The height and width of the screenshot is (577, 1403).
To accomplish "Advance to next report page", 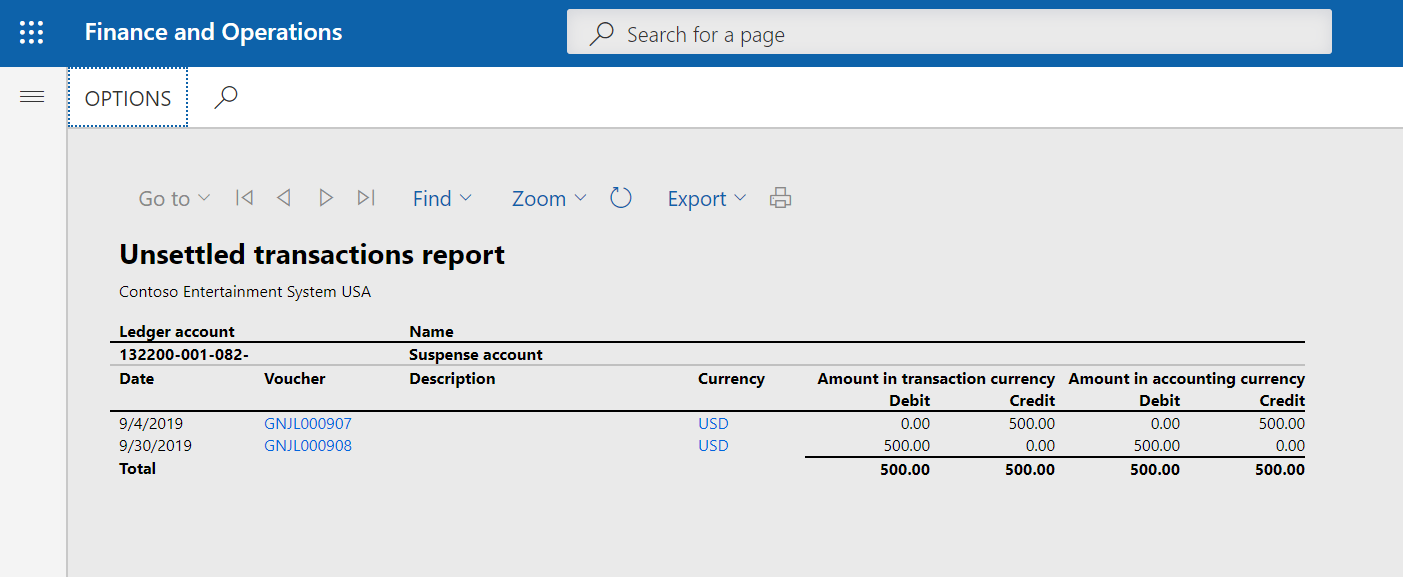I will pos(325,198).
